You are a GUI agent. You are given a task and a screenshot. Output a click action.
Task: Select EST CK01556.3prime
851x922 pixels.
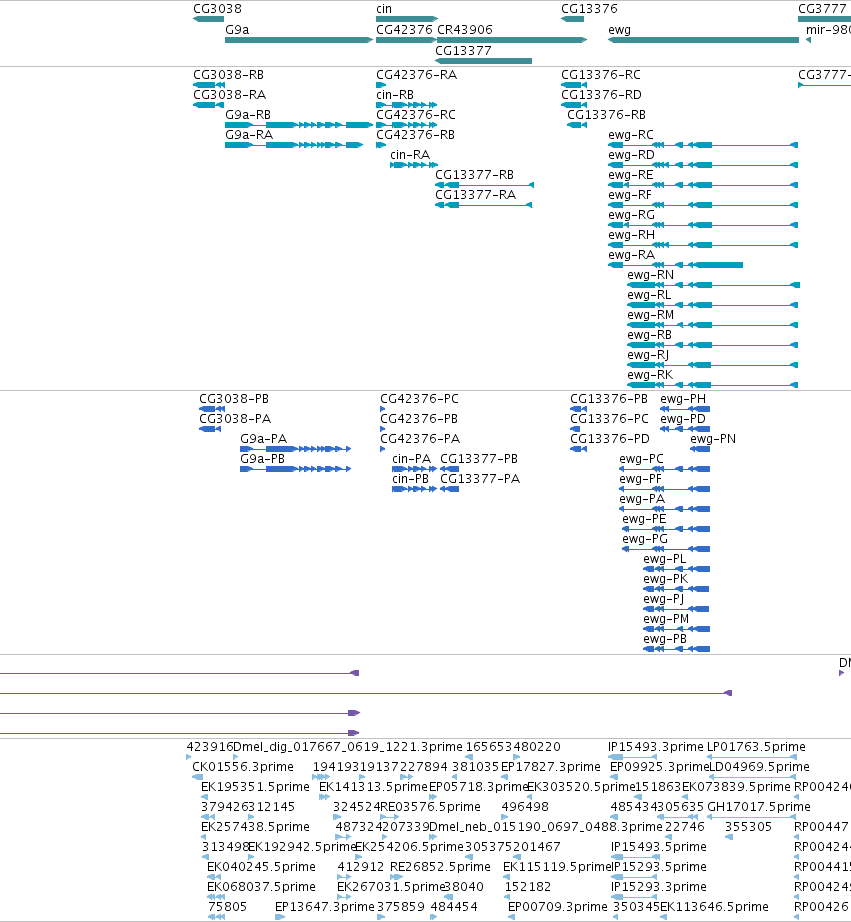tap(198, 777)
